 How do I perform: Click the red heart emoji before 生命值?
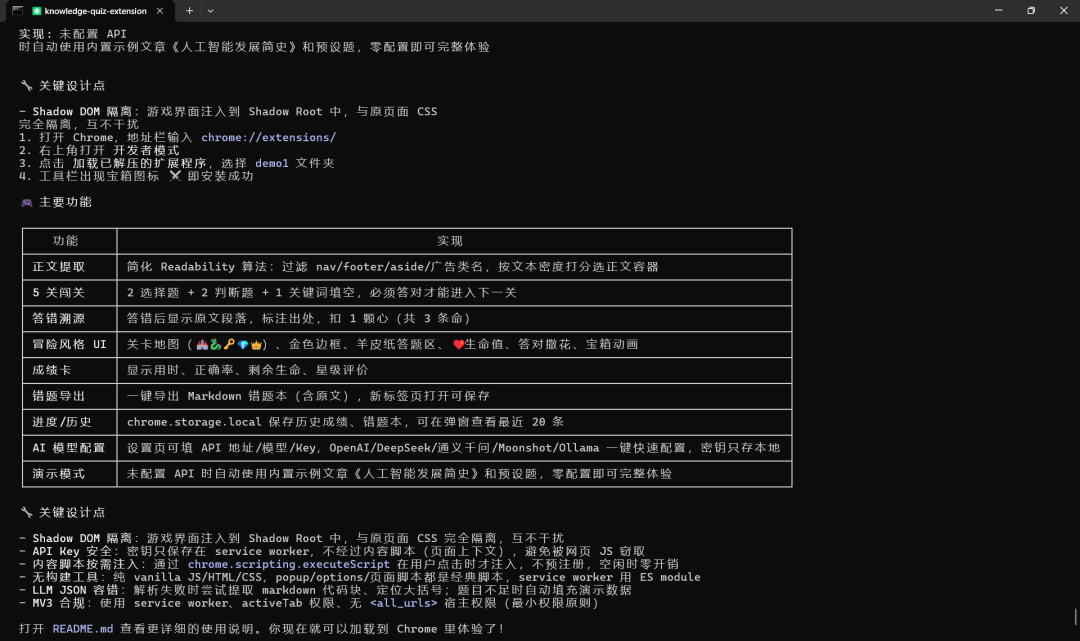point(458,344)
